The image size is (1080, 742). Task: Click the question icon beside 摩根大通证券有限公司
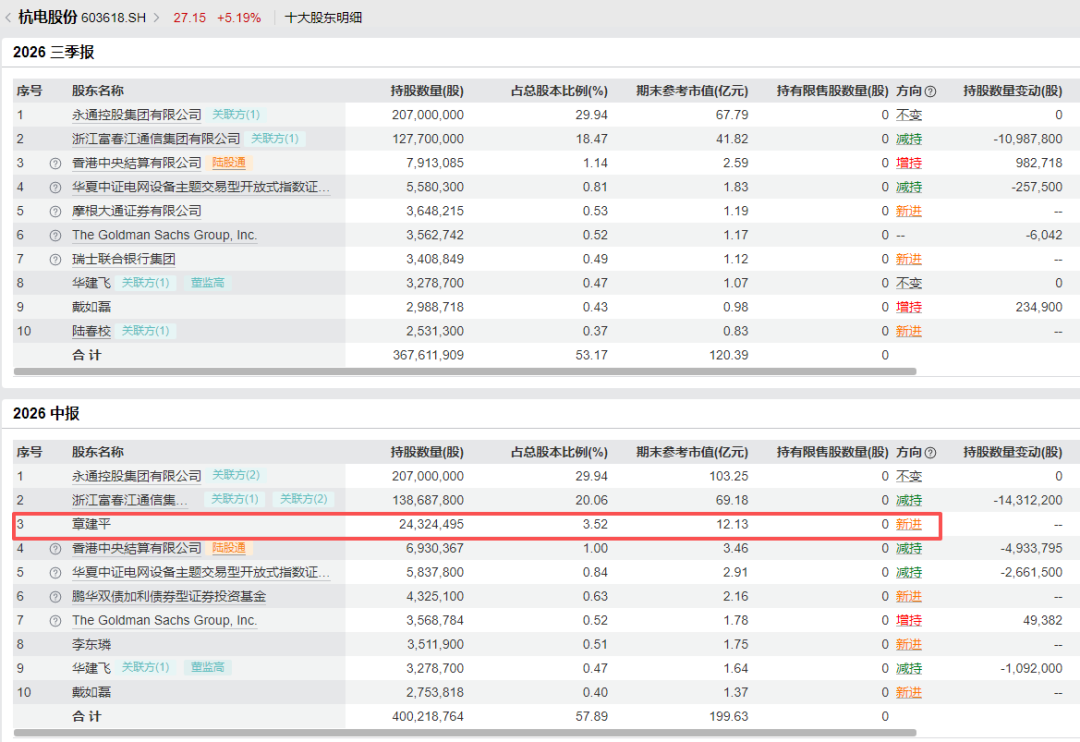(x=55, y=212)
